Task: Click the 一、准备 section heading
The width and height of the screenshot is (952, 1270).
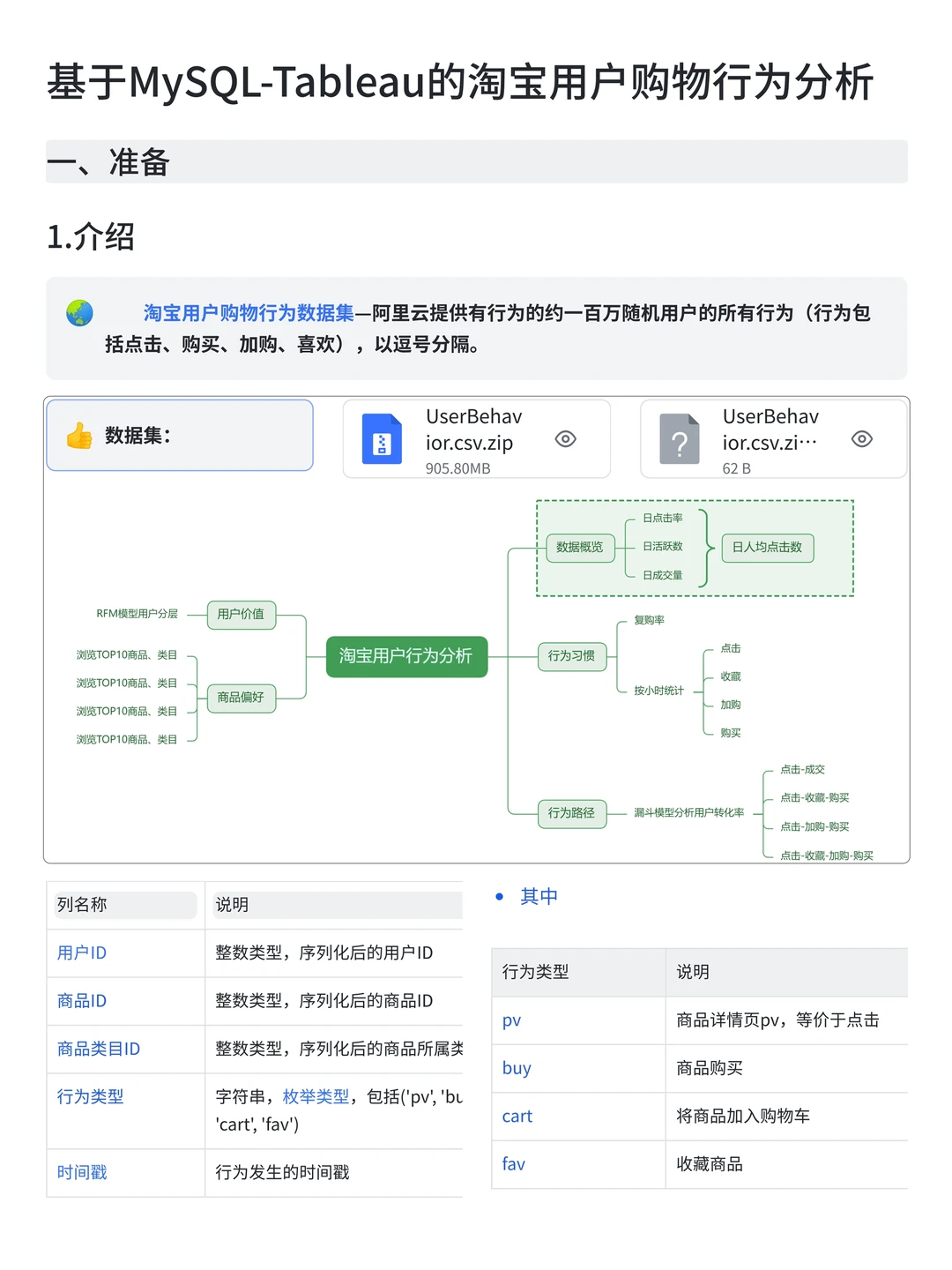Action: click(477, 162)
